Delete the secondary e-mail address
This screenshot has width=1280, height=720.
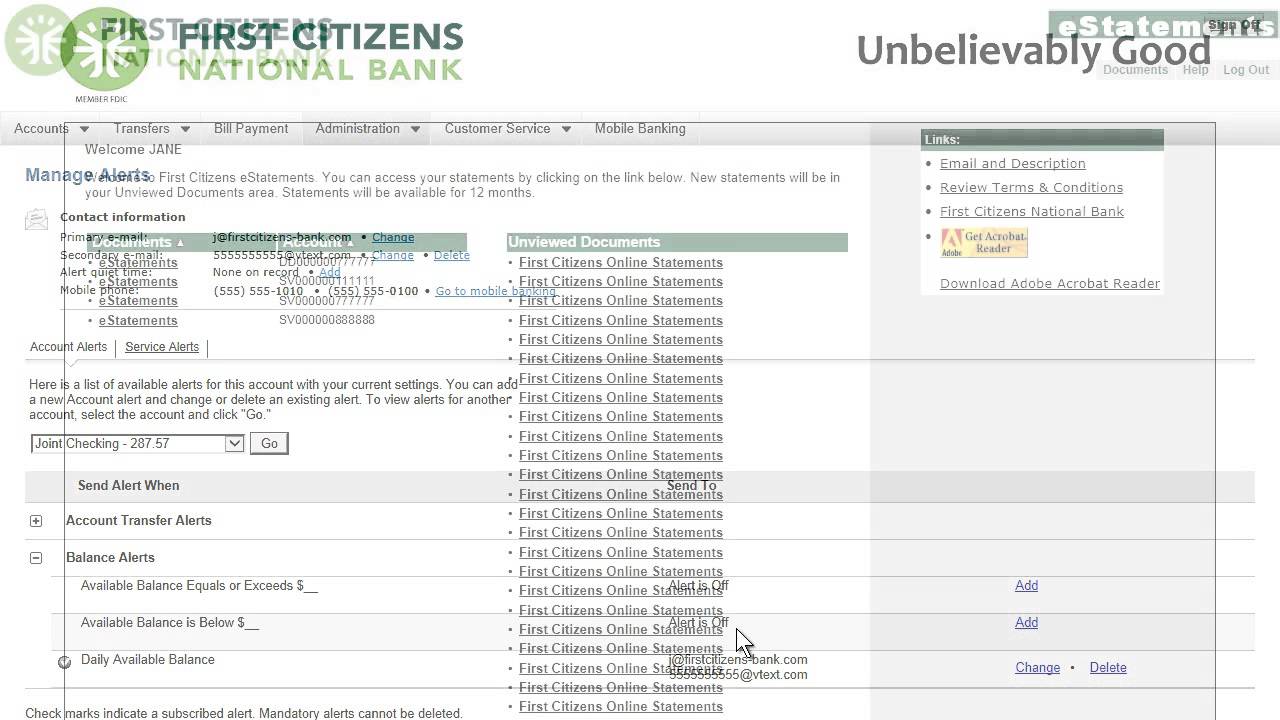[451, 255]
